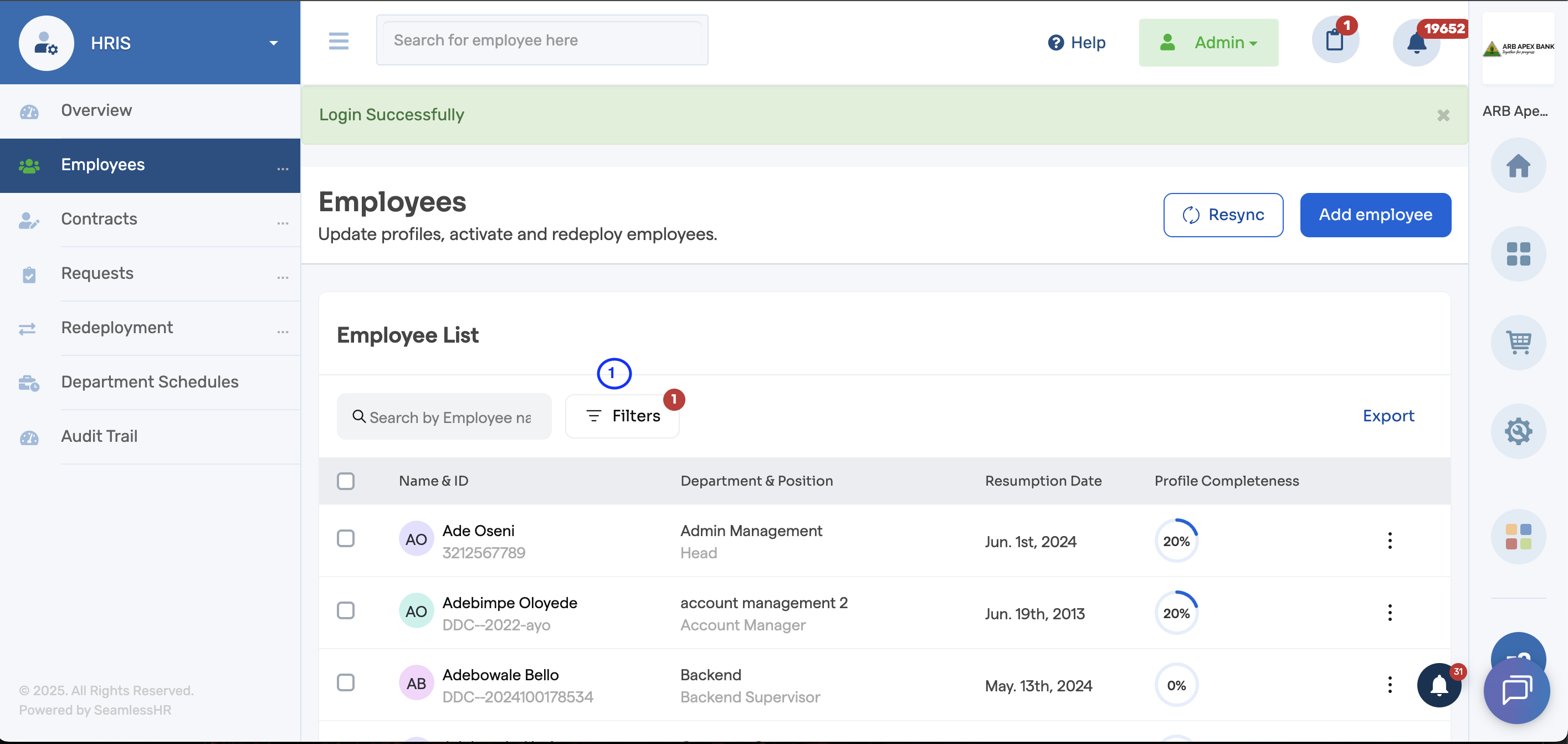The image size is (1568, 744).
Task: Click the Resync button
Action: point(1223,215)
